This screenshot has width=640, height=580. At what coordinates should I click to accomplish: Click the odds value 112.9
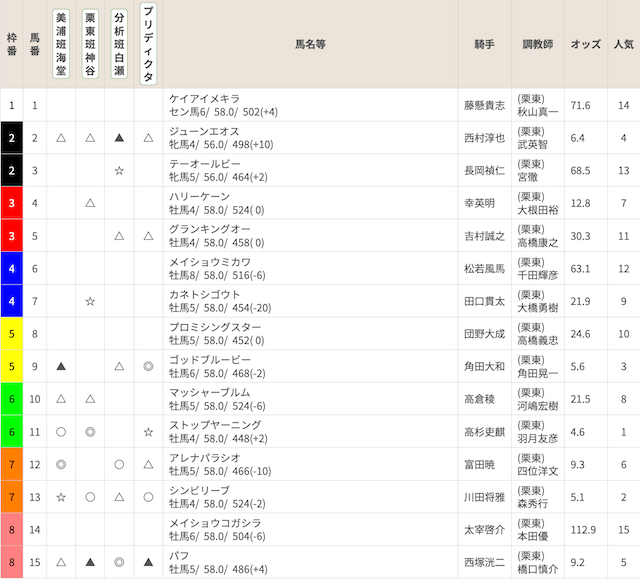pyautogui.click(x=583, y=530)
